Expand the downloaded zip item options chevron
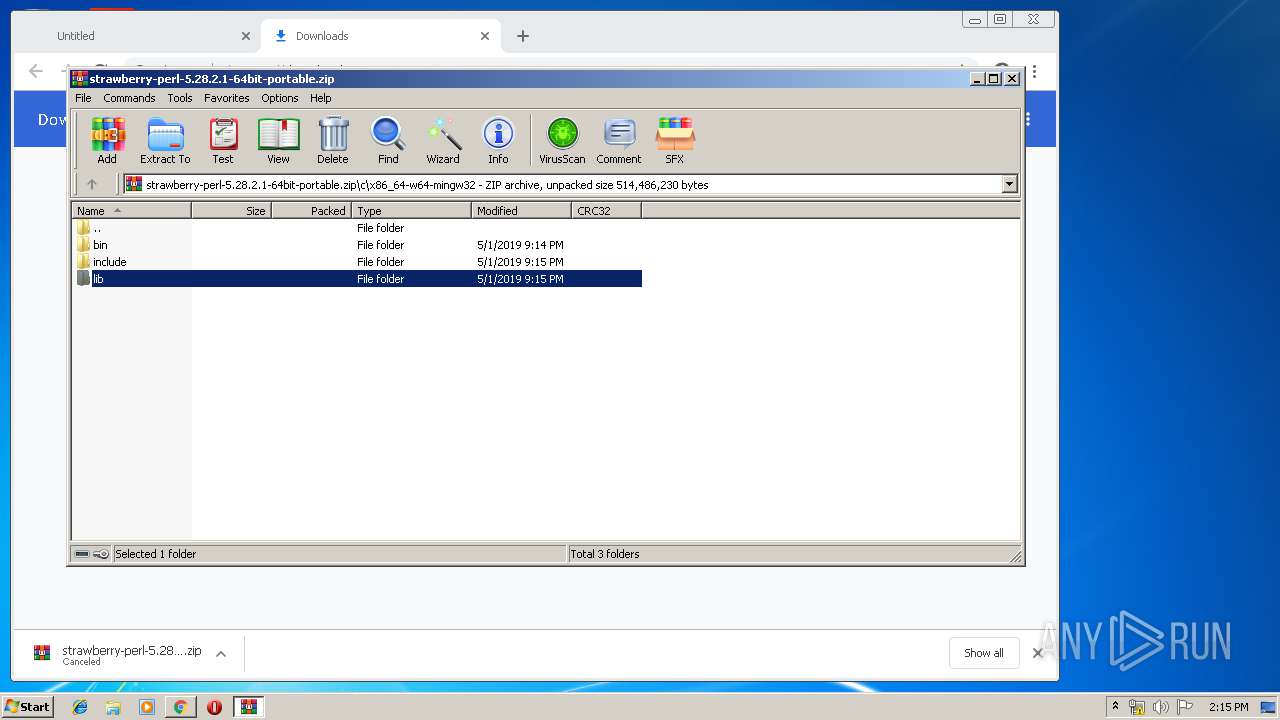 pyautogui.click(x=221, y=654)
